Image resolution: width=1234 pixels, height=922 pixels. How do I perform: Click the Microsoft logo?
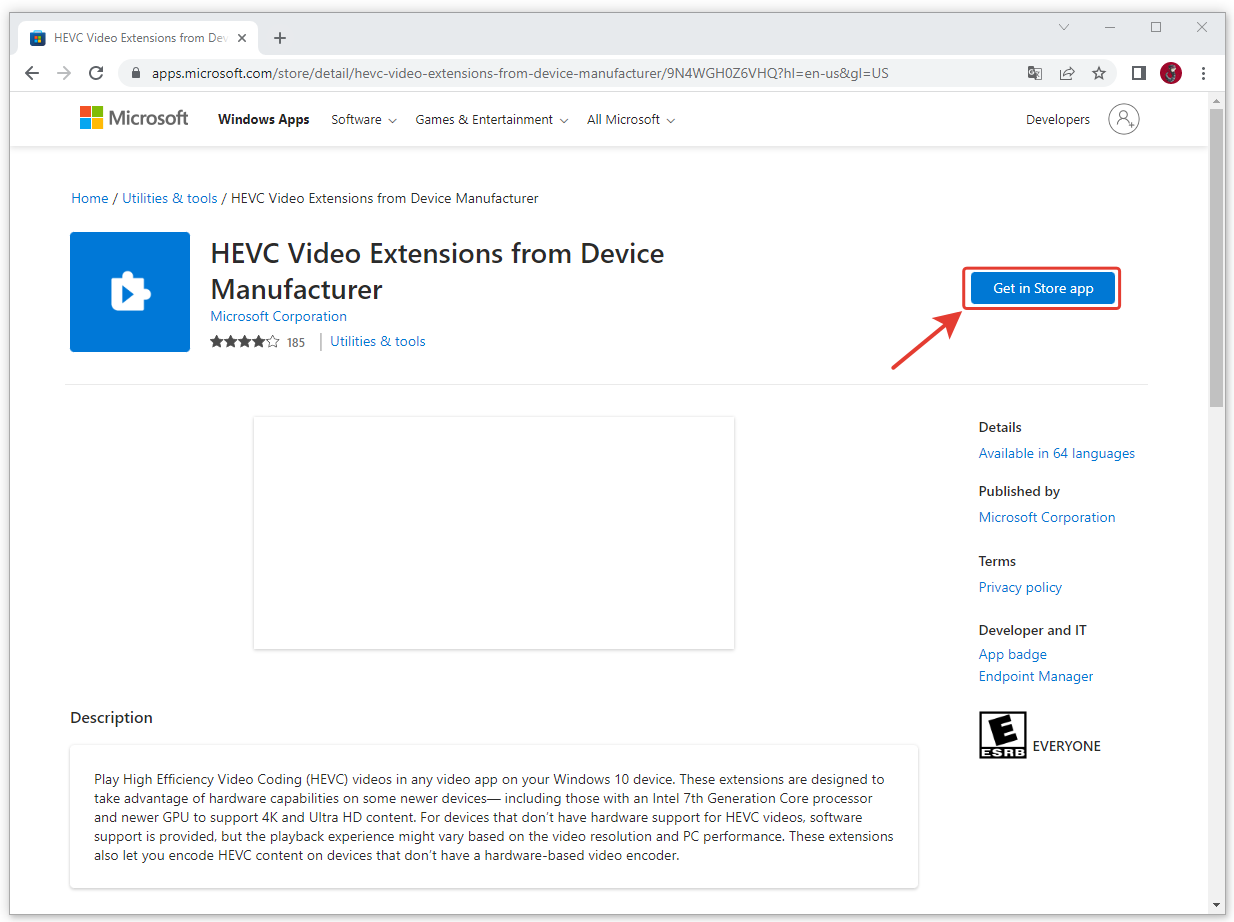click(134, 118)
